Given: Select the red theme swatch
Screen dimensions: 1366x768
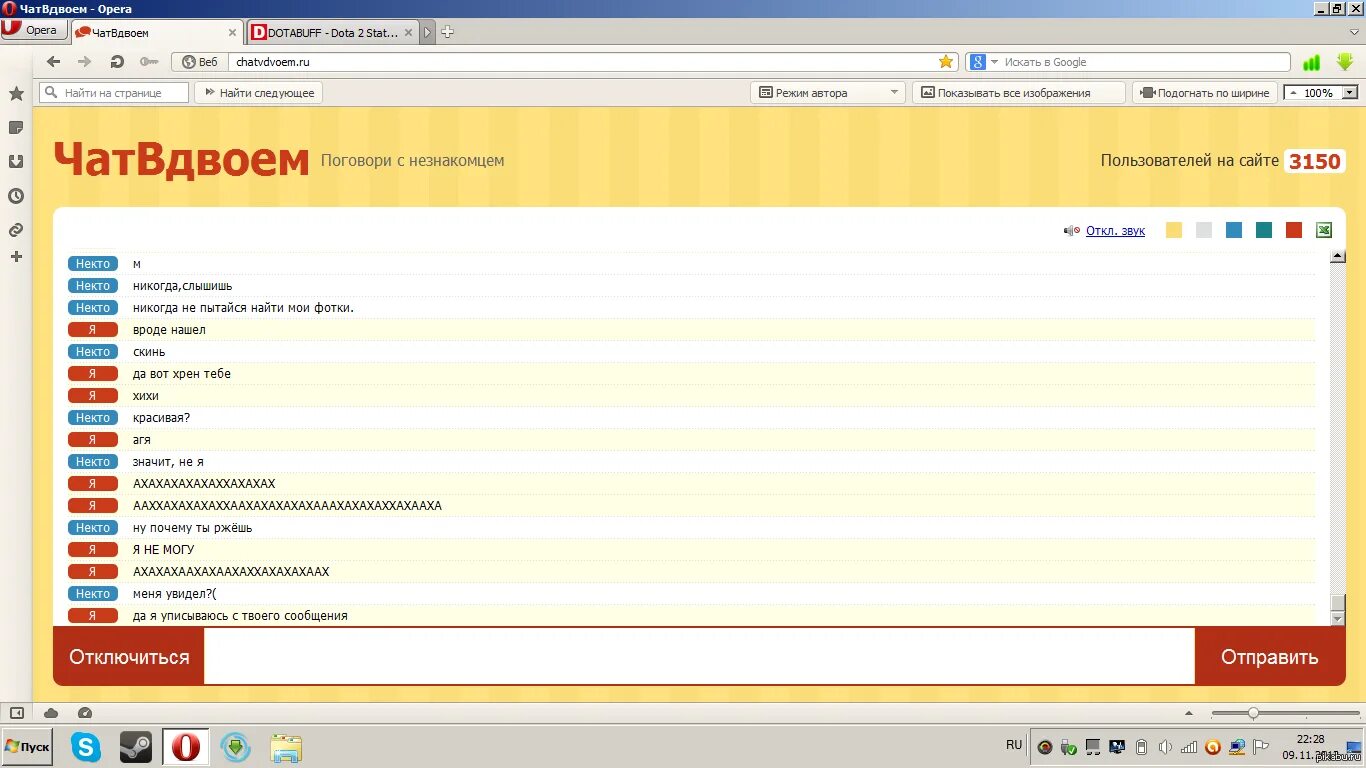Looking at the screenshot, I should pyautogui.click(x=1294, y=230).
